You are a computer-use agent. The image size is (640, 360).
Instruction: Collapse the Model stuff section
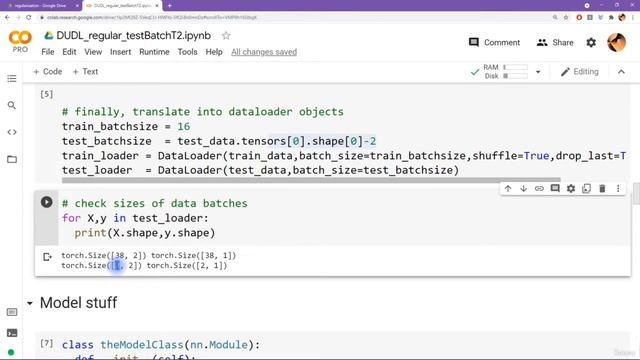[x=30, y=303]
